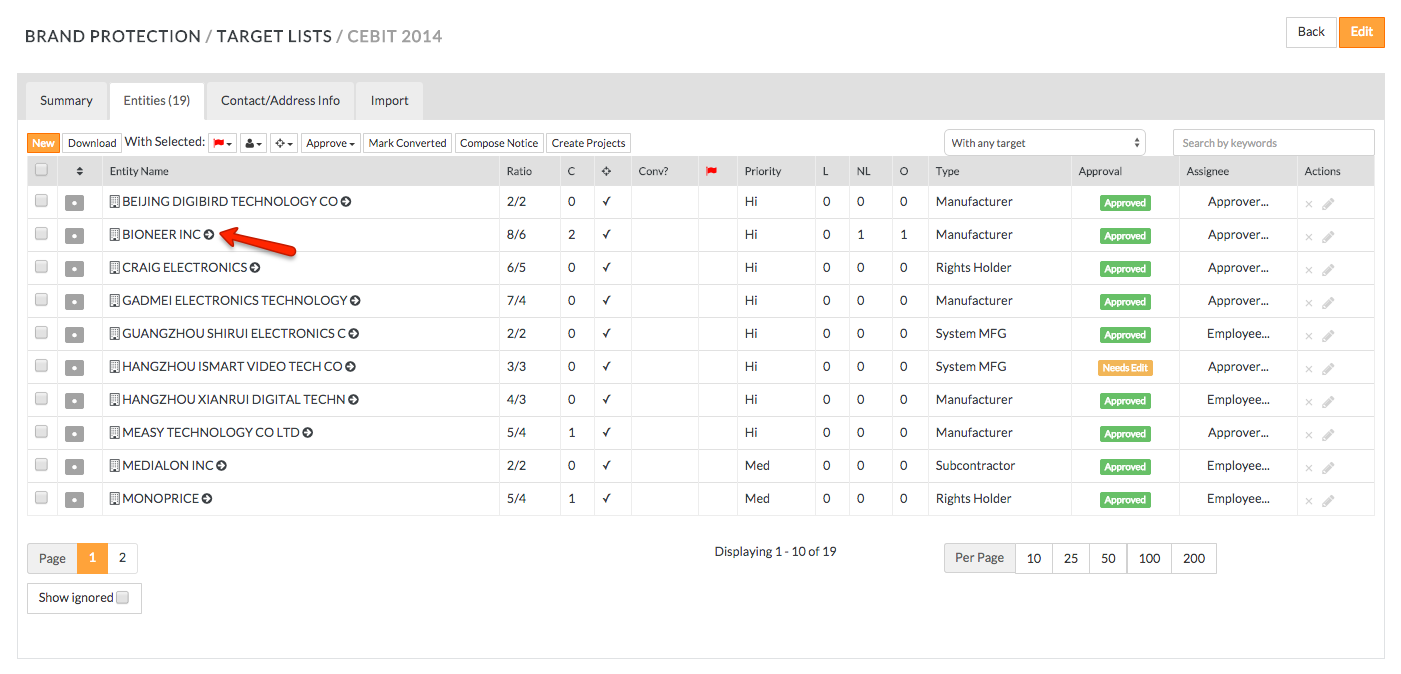Click the assignee person icon dropdown
Image resolution: width=1401 pixels, height=674 pixels.
[x=252, y=142]
